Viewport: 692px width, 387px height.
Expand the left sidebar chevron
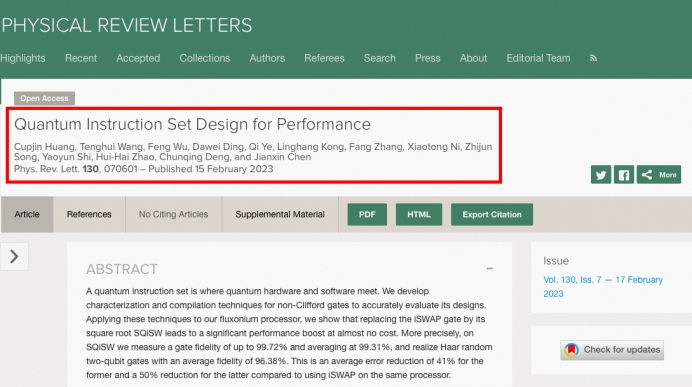pos(14,256)
